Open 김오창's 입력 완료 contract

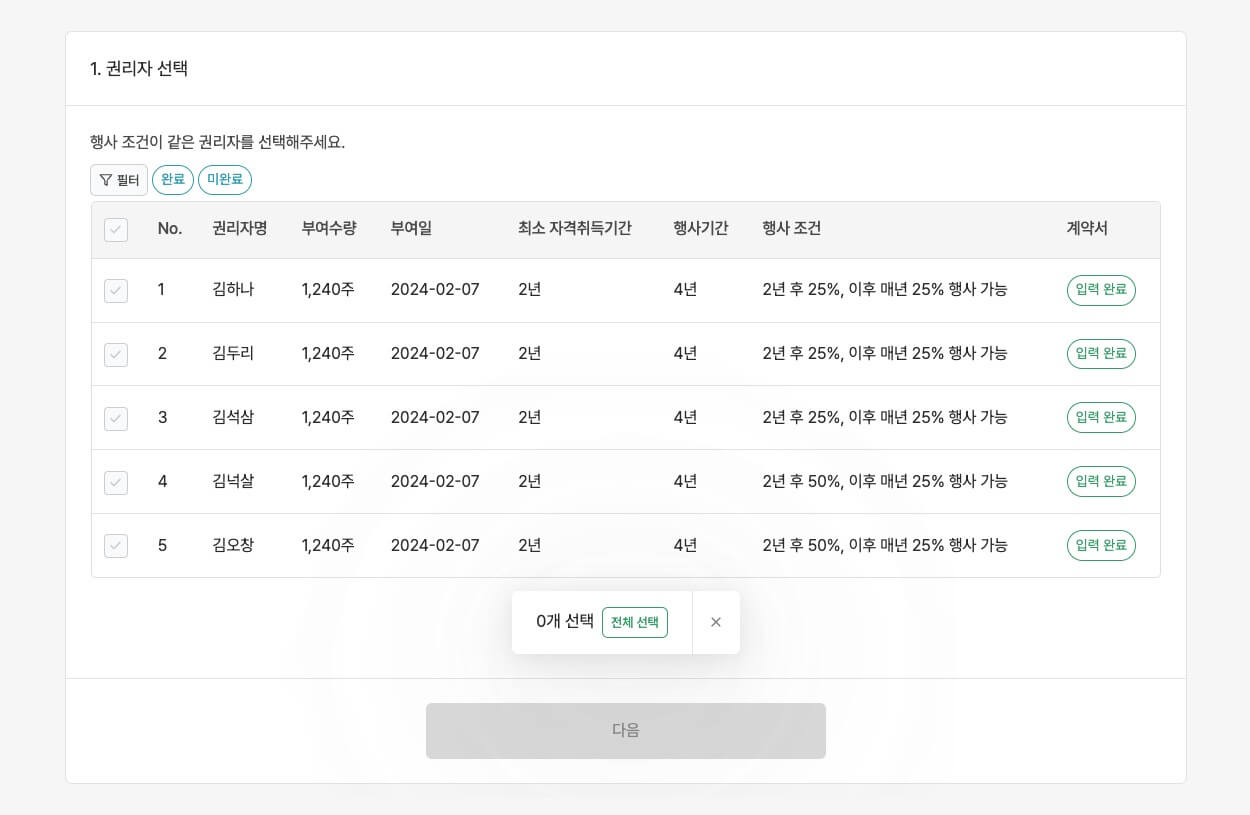pos(1101,545)
